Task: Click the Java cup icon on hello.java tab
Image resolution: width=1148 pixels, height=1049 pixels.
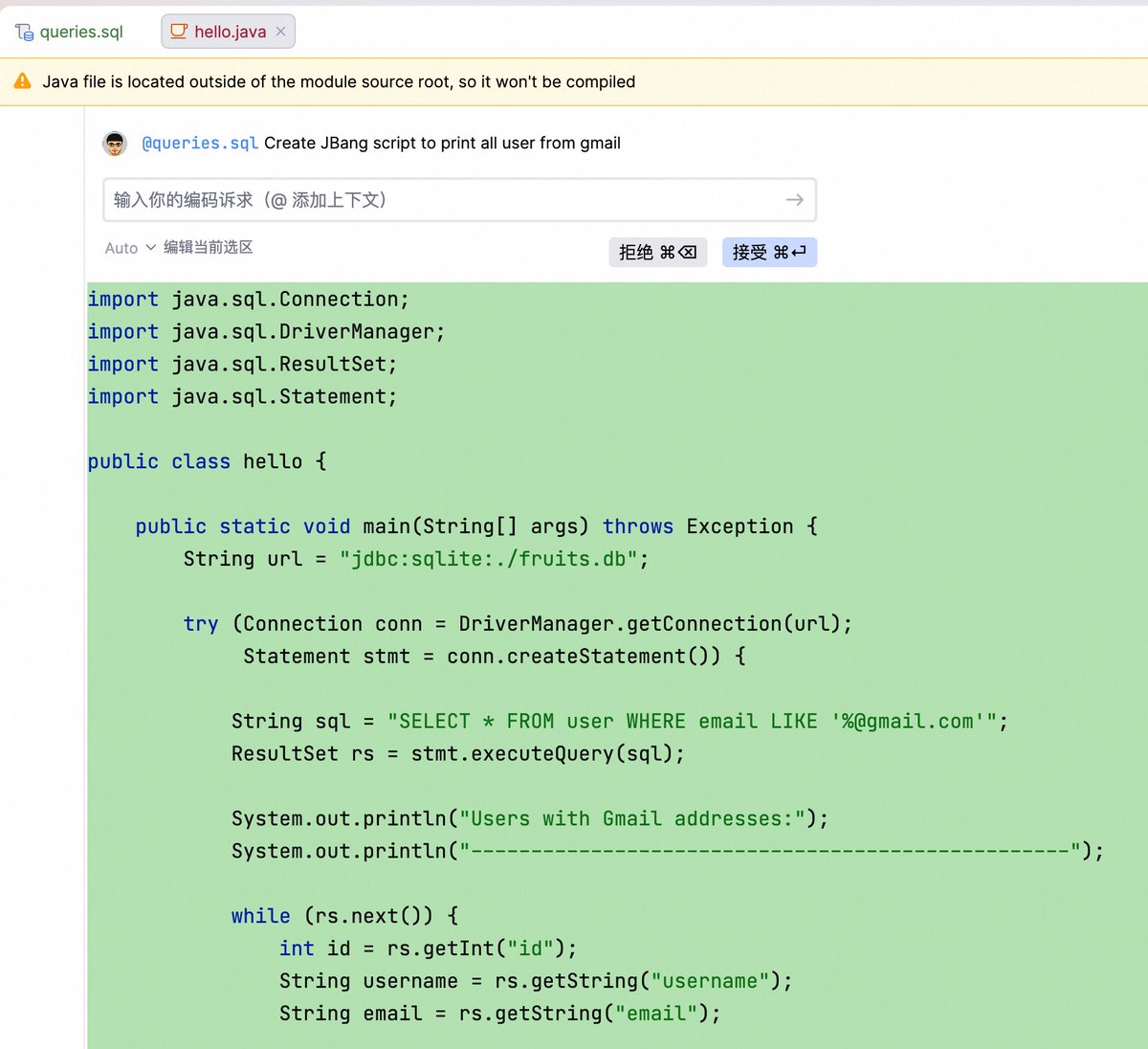Action: (x=179, y=31)
